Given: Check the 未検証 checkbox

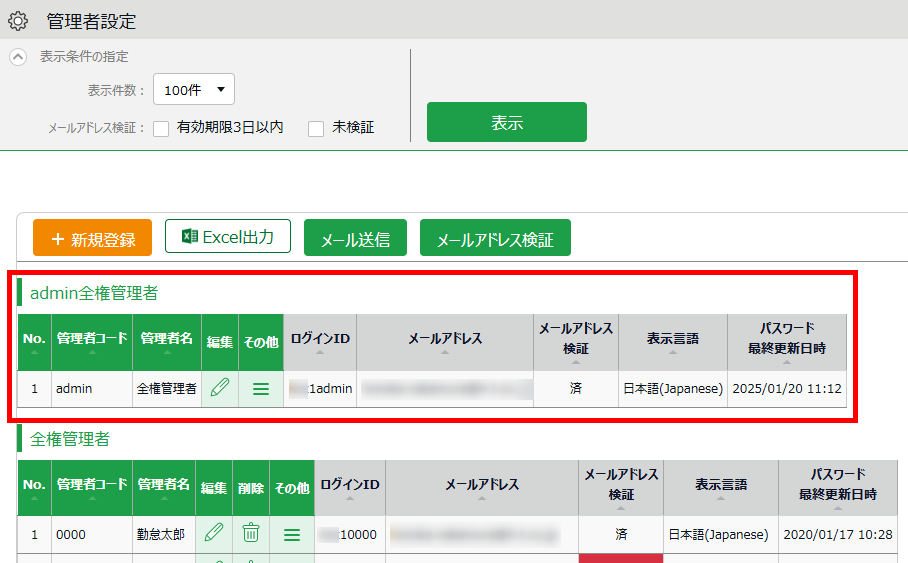Looking at the screenshot, I should click(316, 128).
